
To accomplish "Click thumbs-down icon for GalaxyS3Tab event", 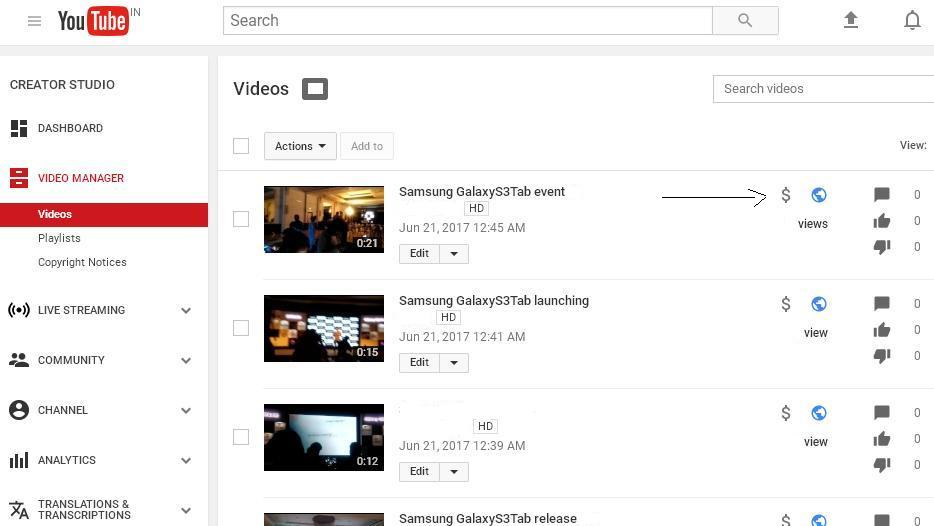I will click(882, 247).
